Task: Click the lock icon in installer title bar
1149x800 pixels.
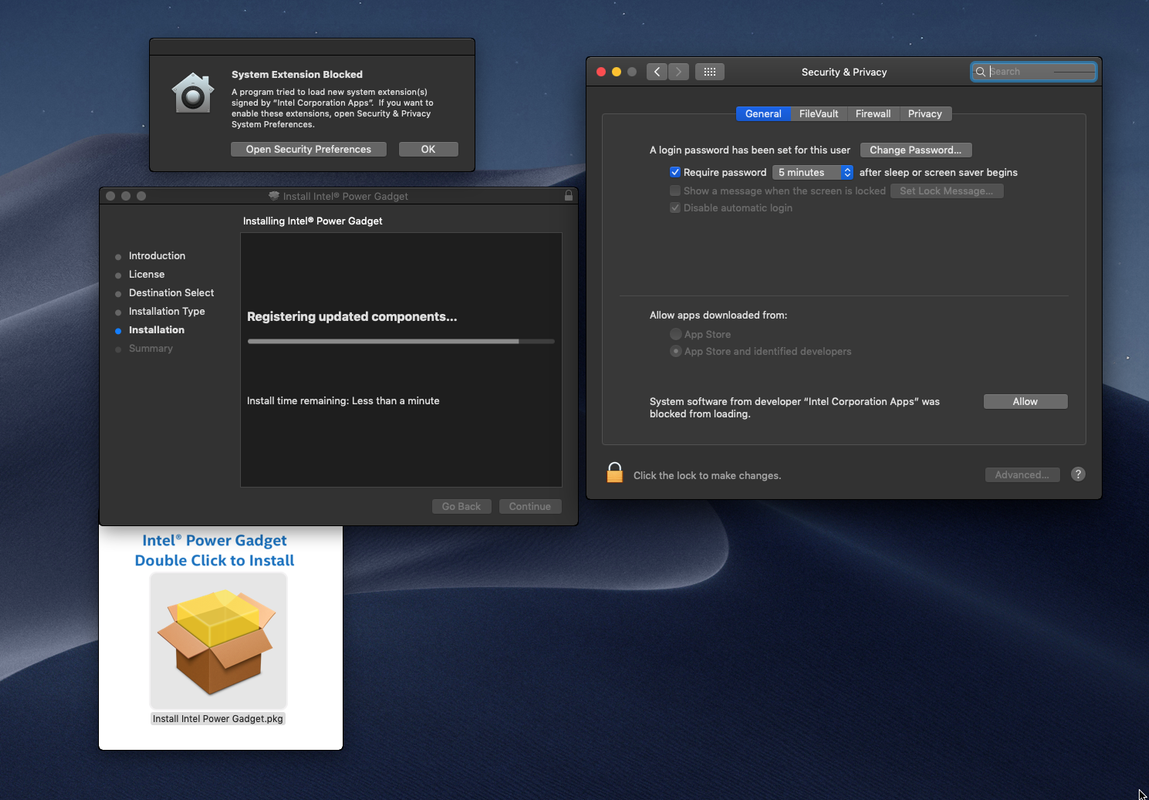Action: point(568,196)
